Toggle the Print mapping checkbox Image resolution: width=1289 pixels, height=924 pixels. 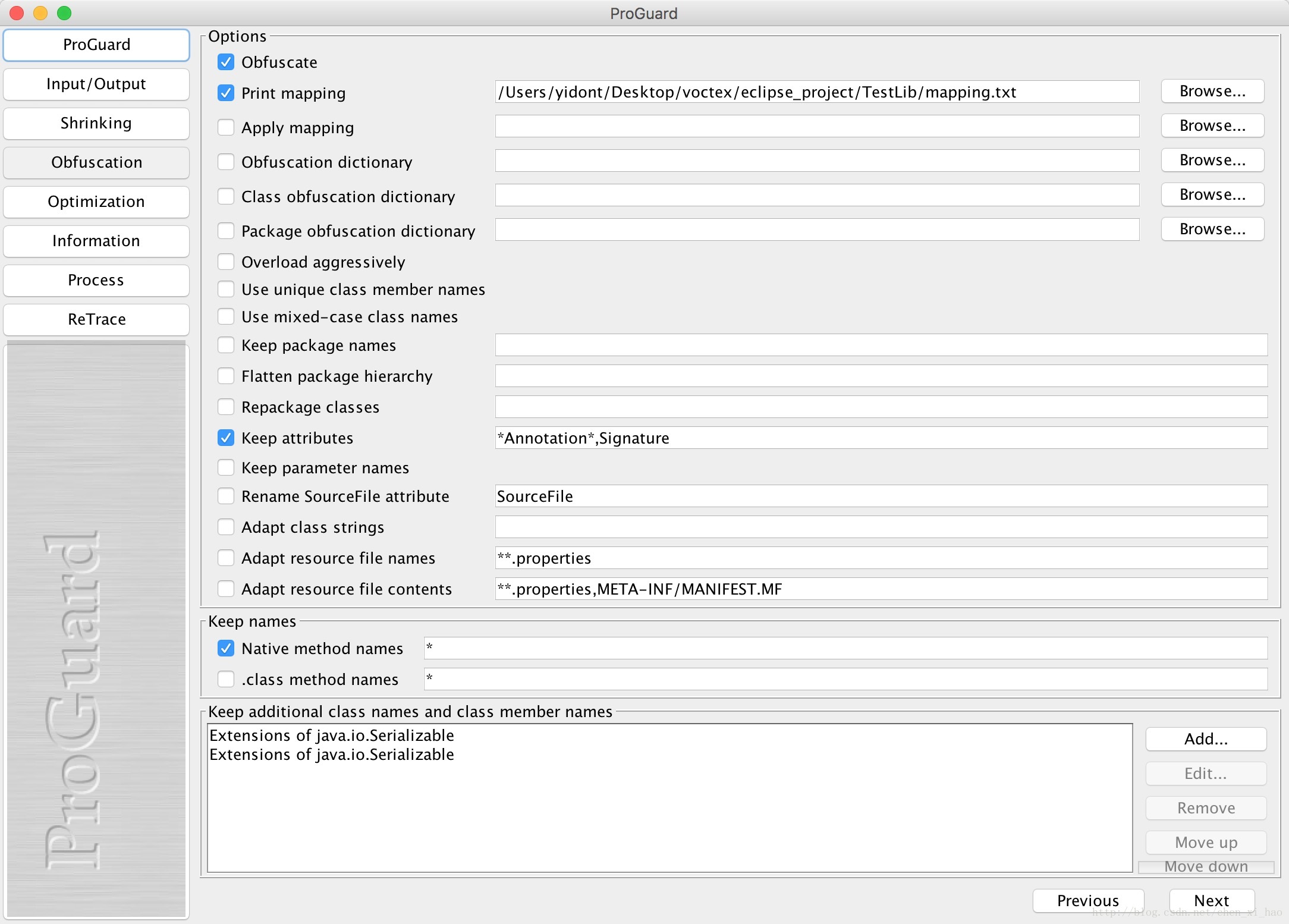pos(226,93)
